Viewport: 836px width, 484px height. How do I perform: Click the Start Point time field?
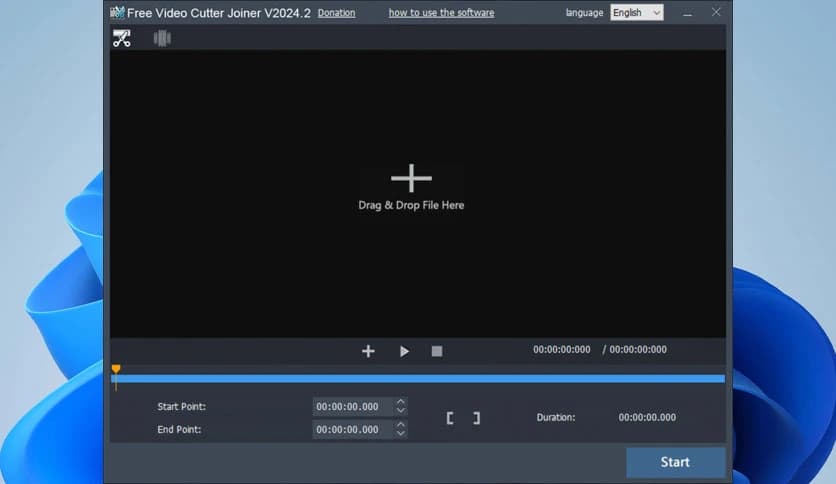353,407
